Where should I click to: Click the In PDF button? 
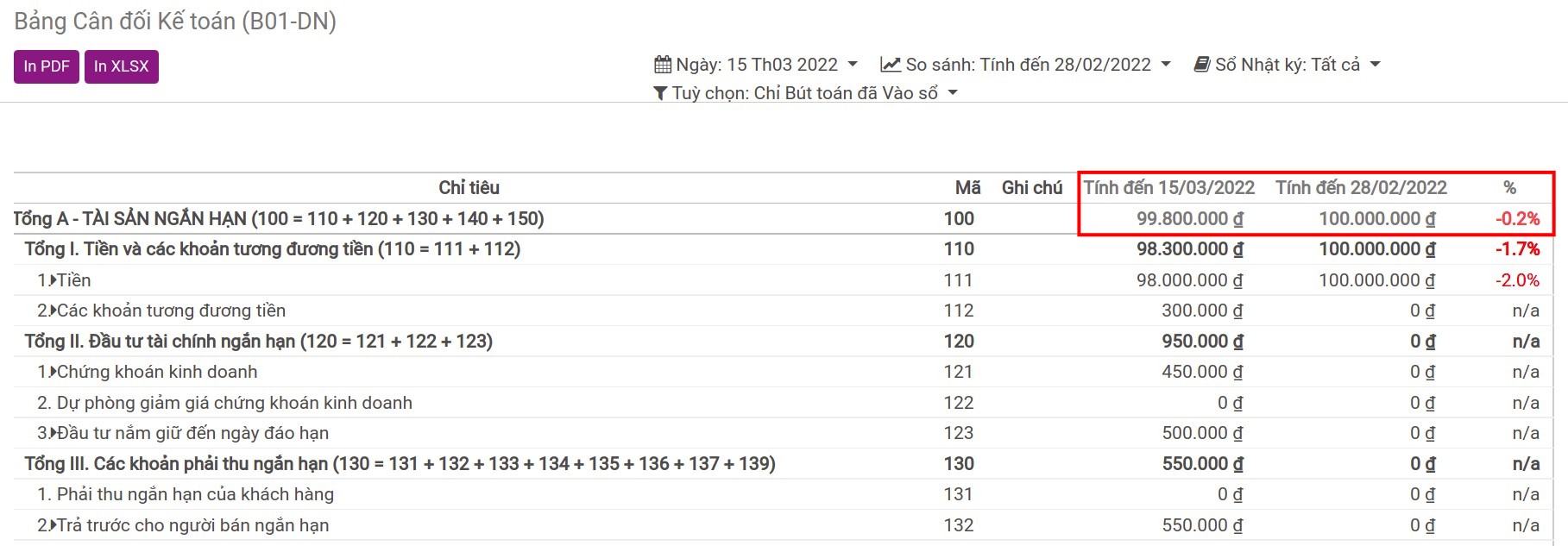(x=47, y=66)
